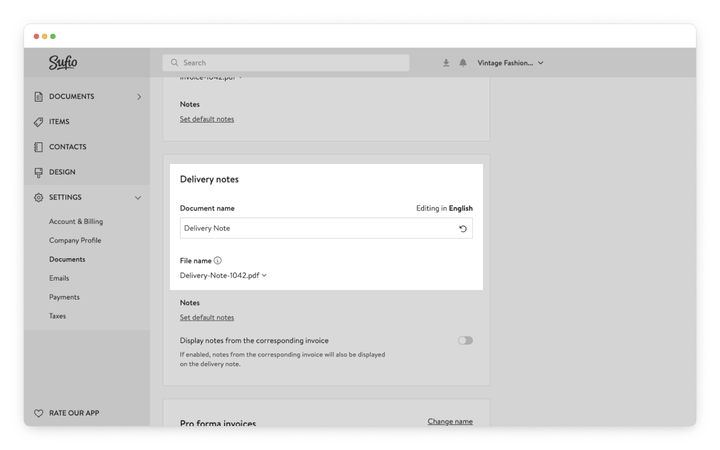Open Payments settings

click(x=64, y=297)
